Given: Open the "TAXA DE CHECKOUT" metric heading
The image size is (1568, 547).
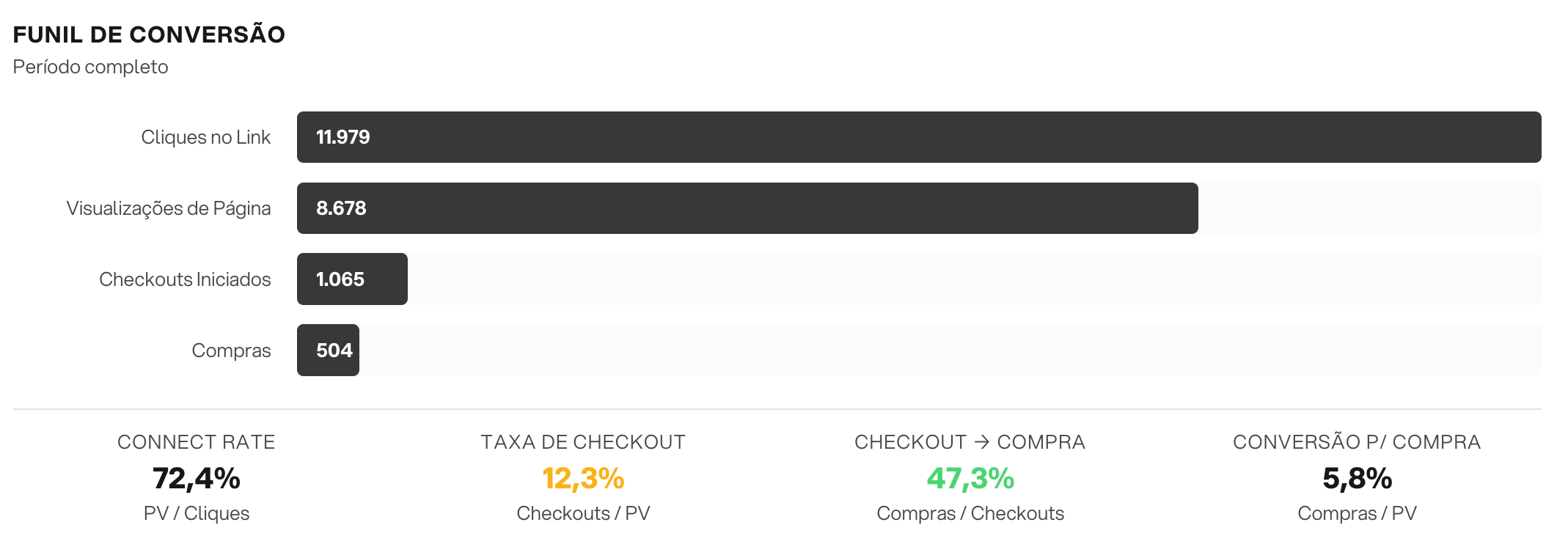Looking at the screenshot, I should coord(583,442).
